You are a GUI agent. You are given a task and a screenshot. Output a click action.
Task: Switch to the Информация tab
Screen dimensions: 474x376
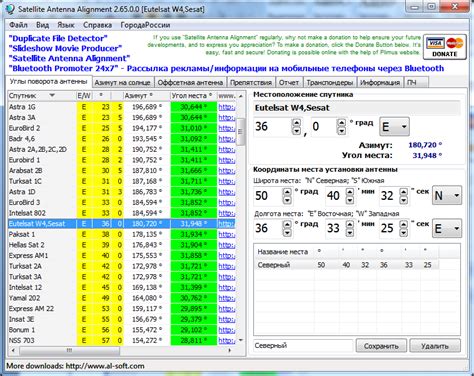point(380,82)
